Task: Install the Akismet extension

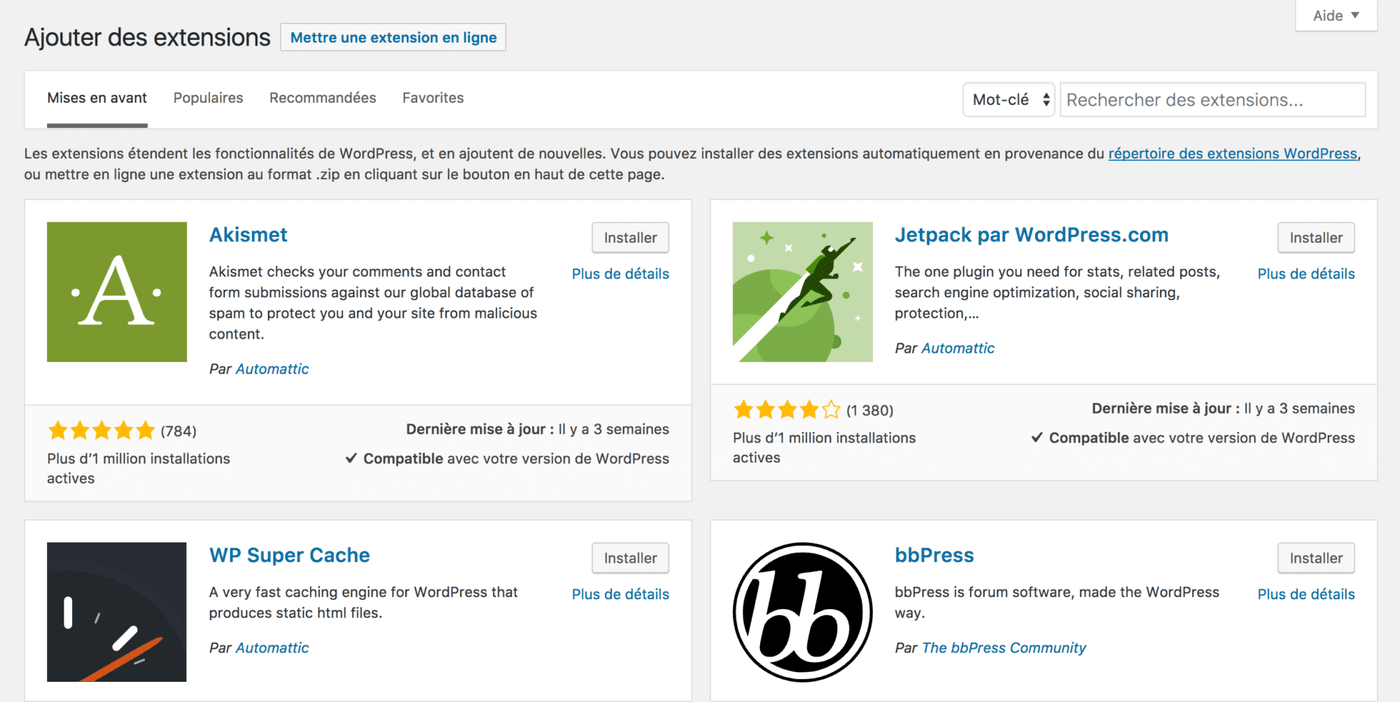Action: 630,237
